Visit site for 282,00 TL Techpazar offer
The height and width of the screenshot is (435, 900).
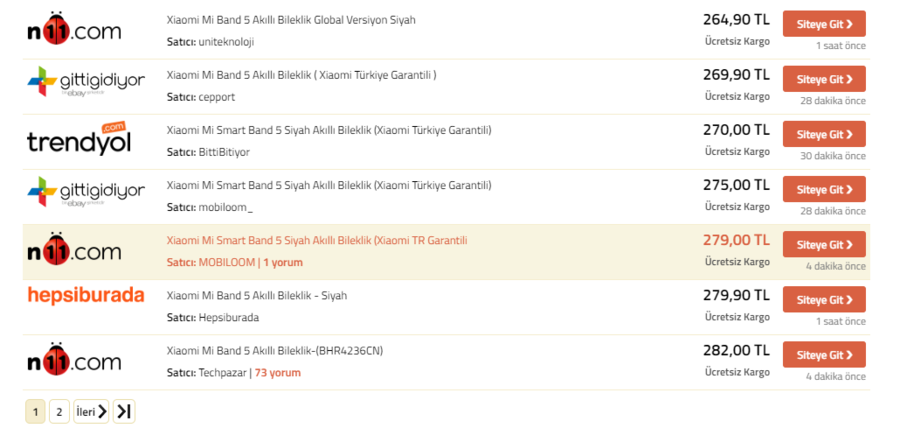(x=824, y=355)
